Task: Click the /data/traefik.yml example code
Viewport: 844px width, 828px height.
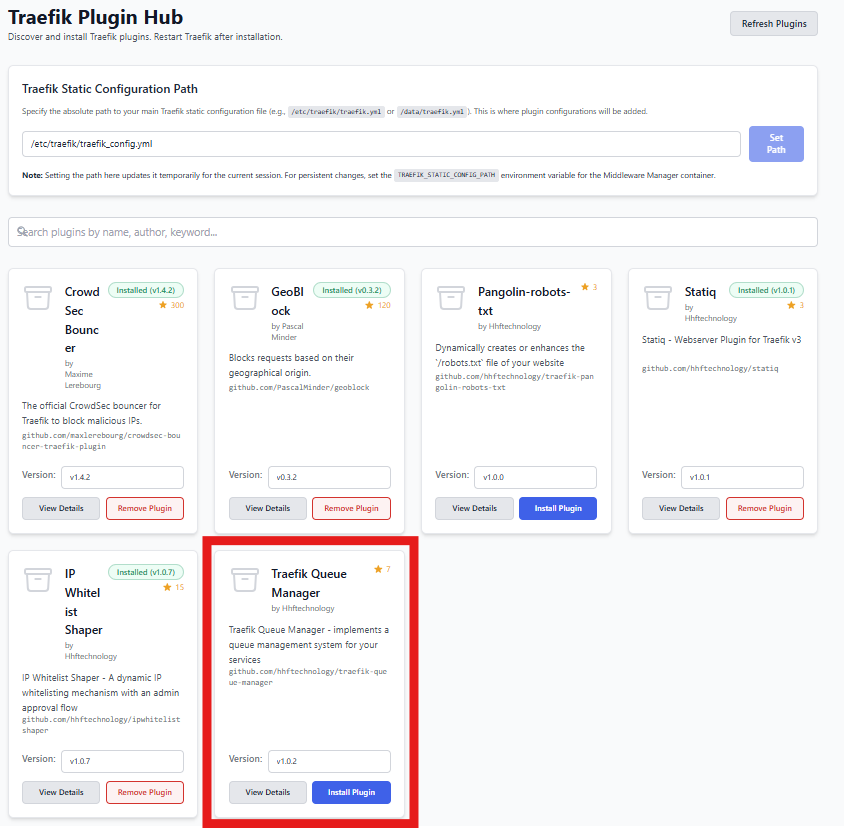Action: (432, 111)
